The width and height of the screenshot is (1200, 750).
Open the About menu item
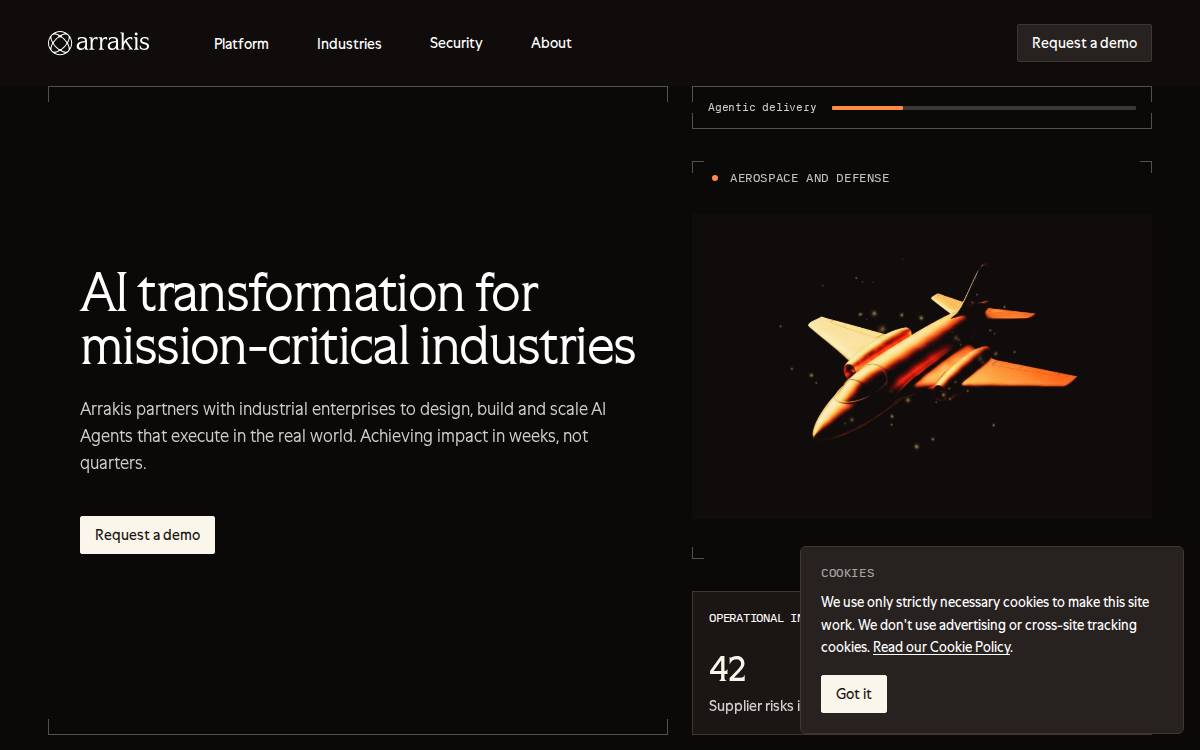pos(551,43)
